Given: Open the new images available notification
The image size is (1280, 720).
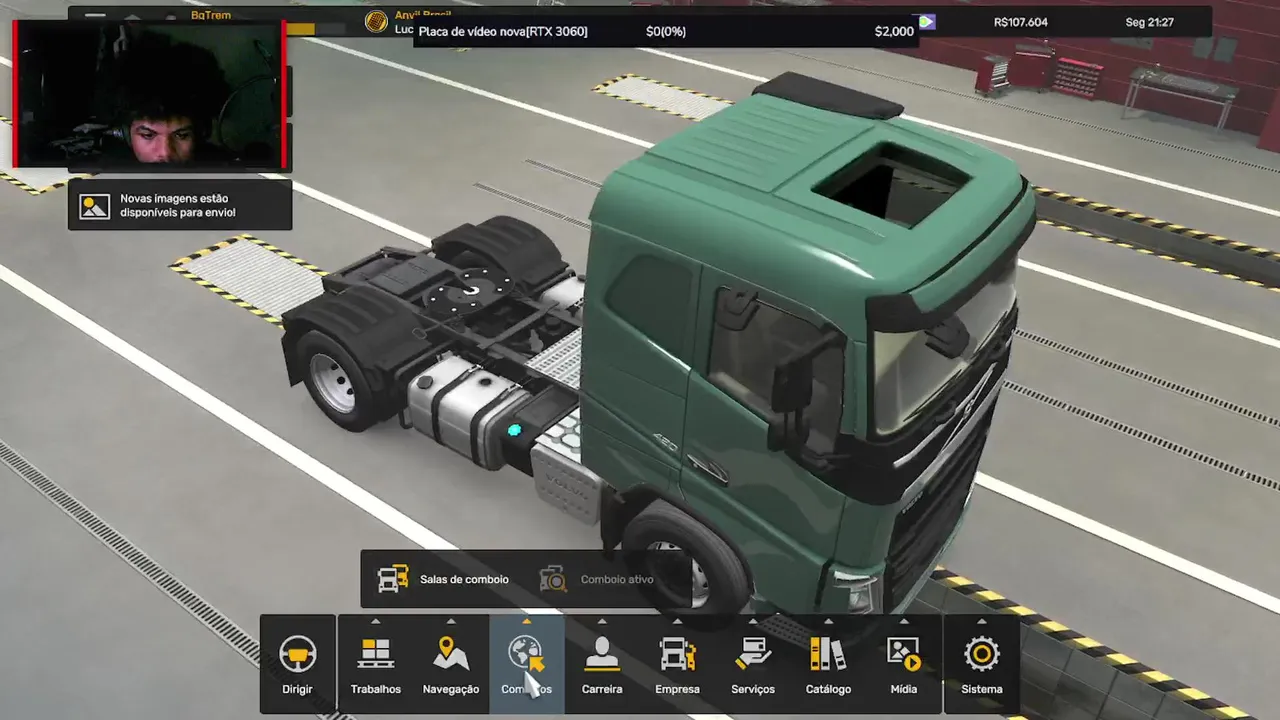Looking at the screenshot, I should 180,206.
